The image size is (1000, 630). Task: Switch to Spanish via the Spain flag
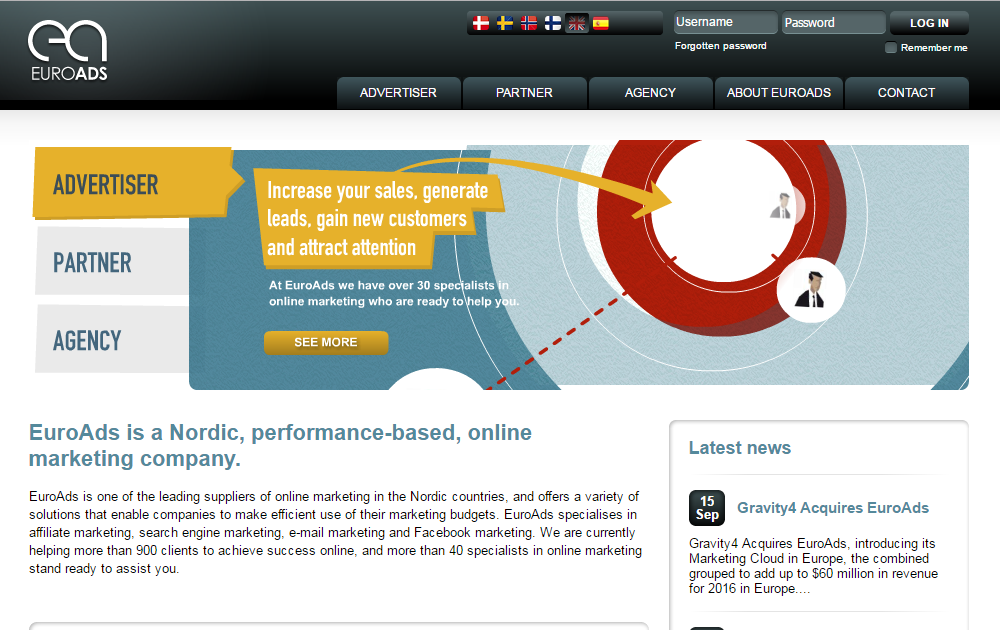601,24
